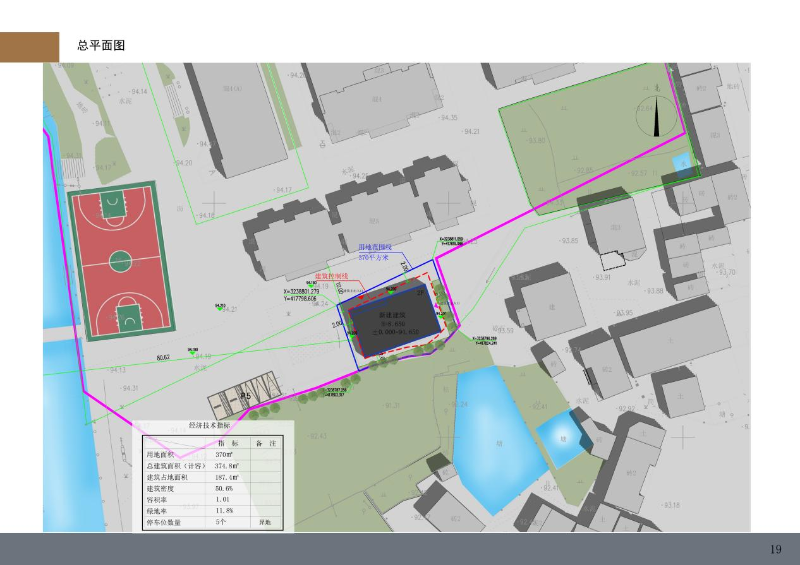Click the 总平面图 page title
Viewport: 800px width, 565px height.
pyautogui.click(x=100, y=46)
